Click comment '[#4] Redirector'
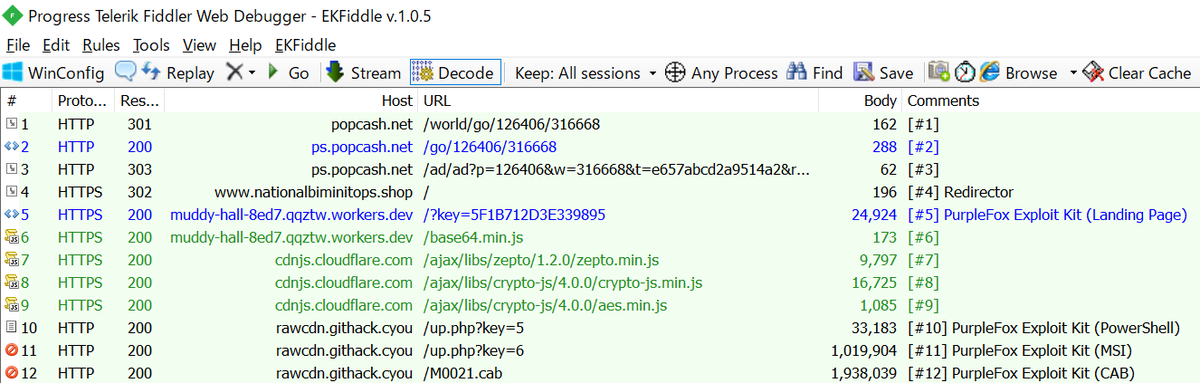The height and width of the screenshot is (383, 1200). pos(960,192)
